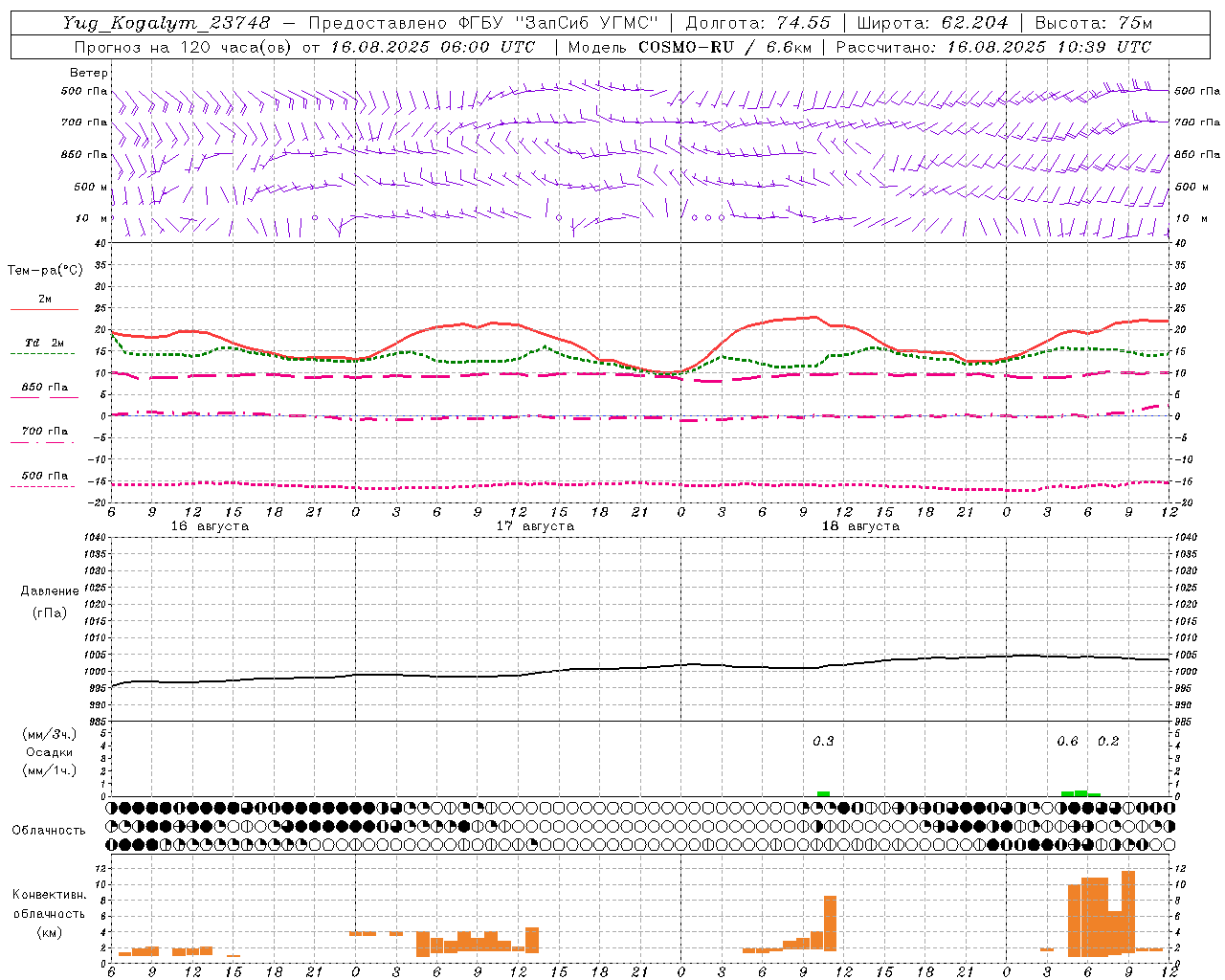Click the (мм/3ч.) unit label

tap(50, 734)
